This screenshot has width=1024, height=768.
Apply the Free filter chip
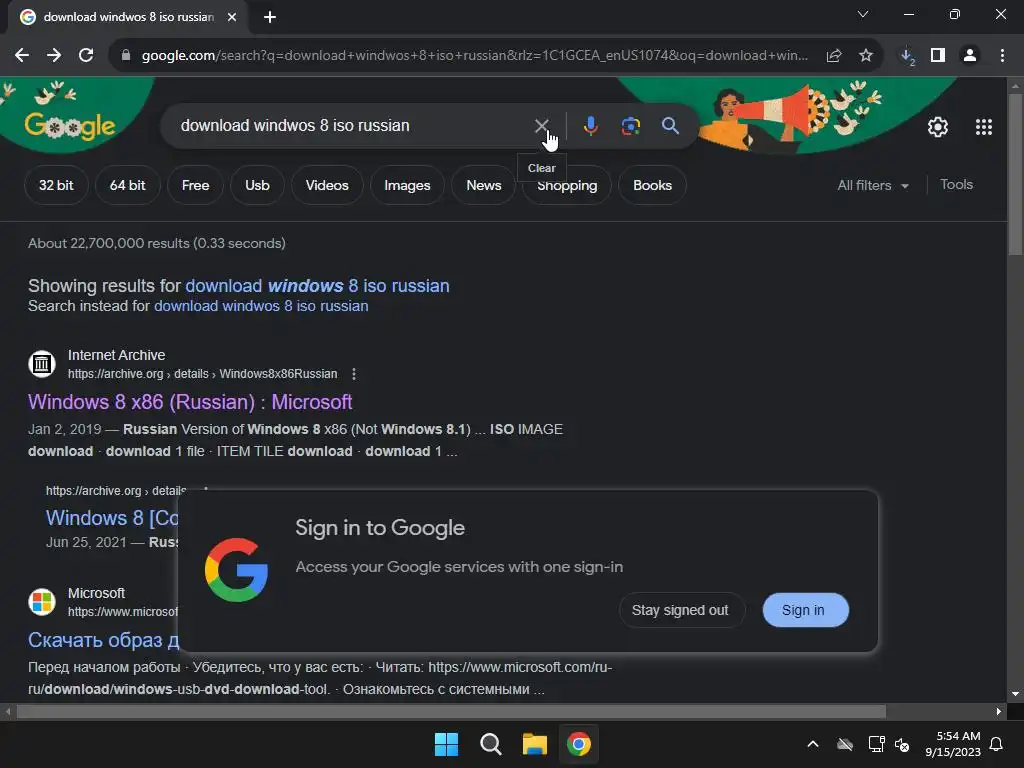pos(195,185)
